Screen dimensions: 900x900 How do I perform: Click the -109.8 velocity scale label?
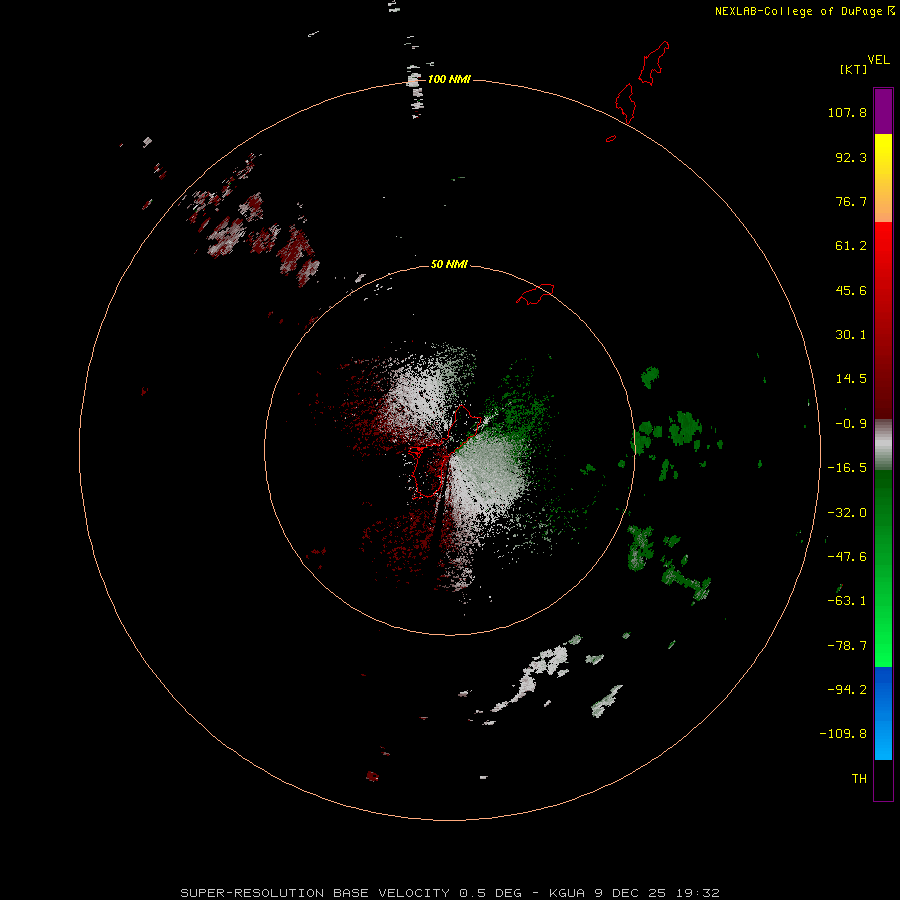pyautogui.click(x=843, y=734)
